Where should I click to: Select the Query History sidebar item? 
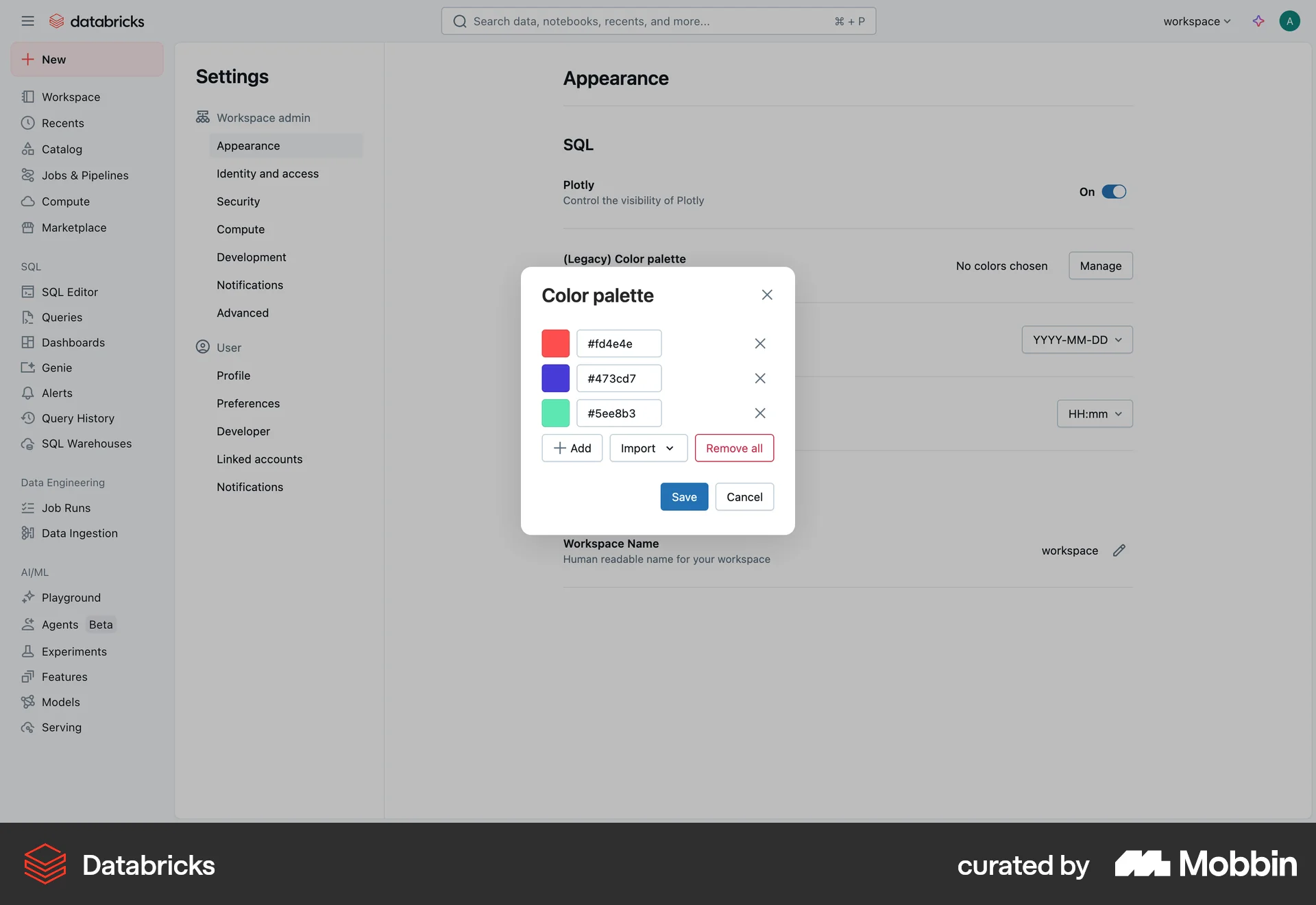pyautogui.click(x=77, y=418)
